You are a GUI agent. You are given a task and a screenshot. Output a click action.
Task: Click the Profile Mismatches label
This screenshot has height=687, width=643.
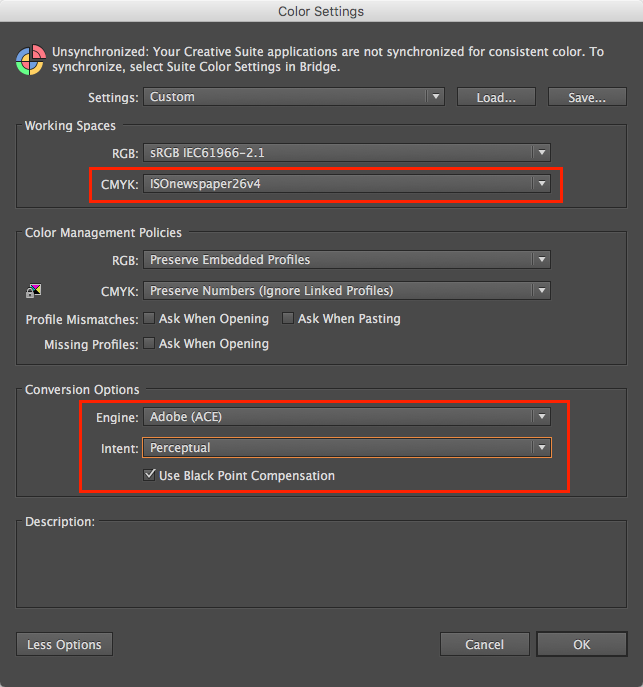click(82, 319)
